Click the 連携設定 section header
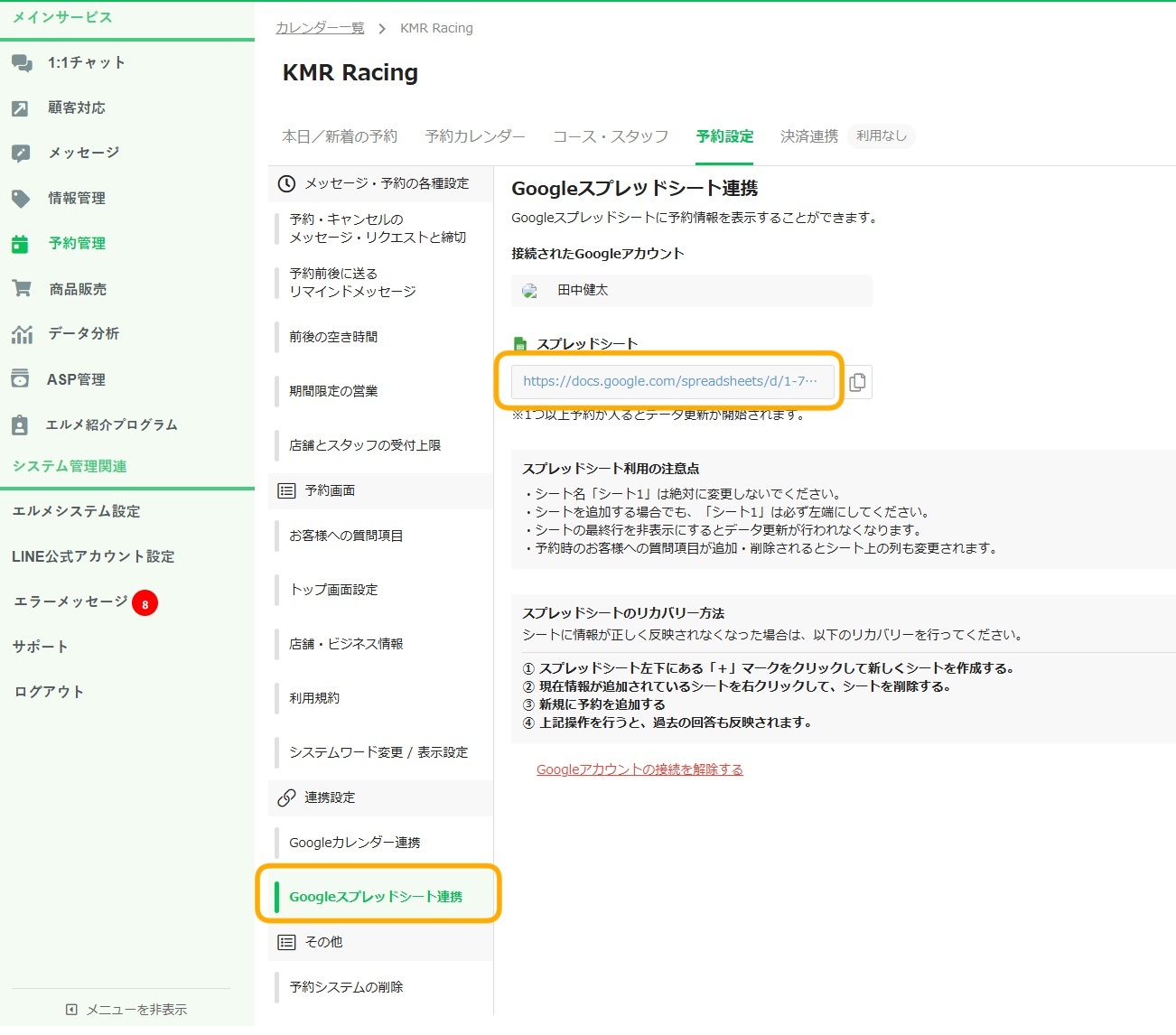 pyautogui.click(x=381, y=797)
